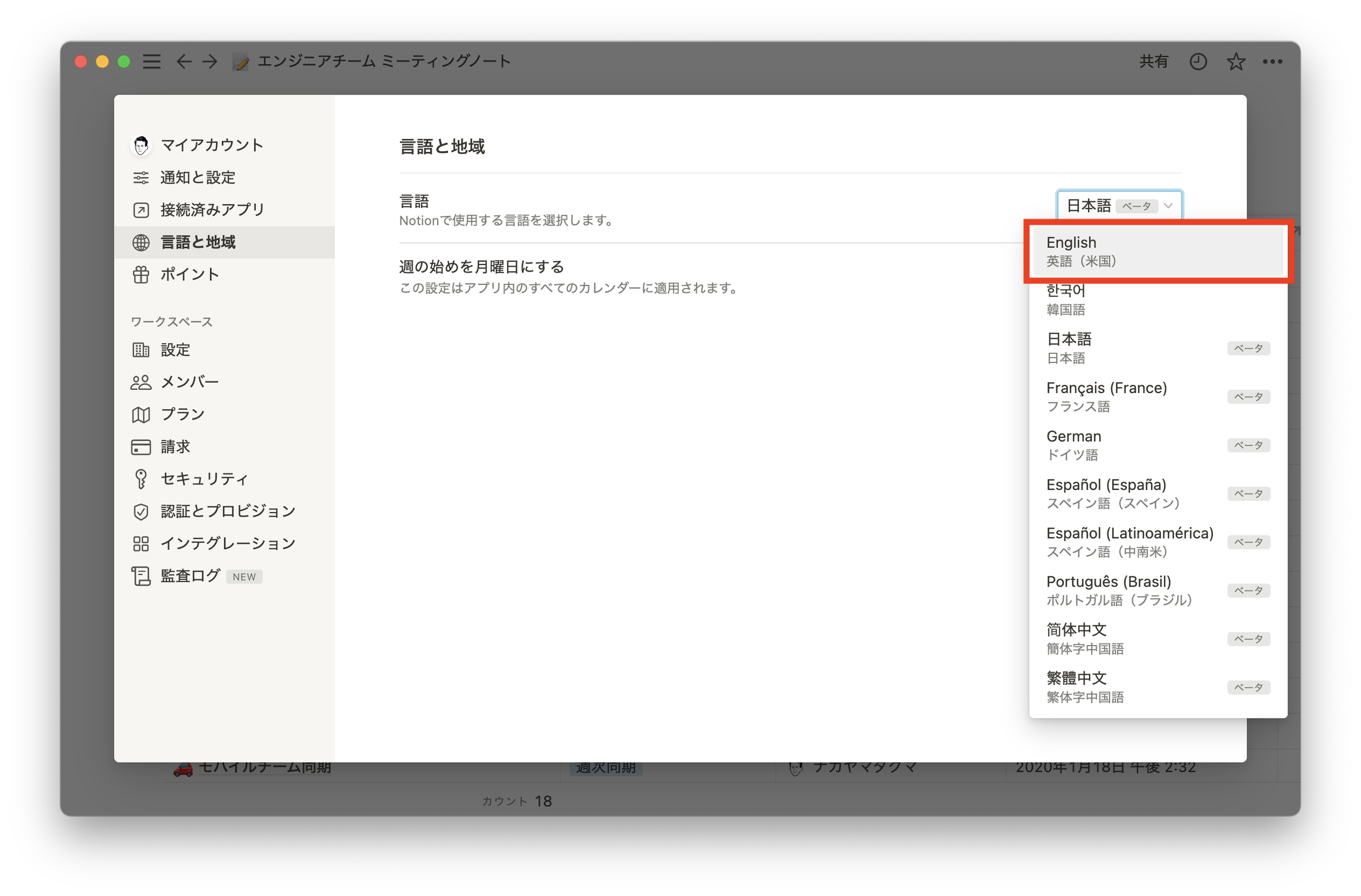Screen dimensions: 1361x896
Task: Open 通知と設定 settings section
Action: coord(197,177)
